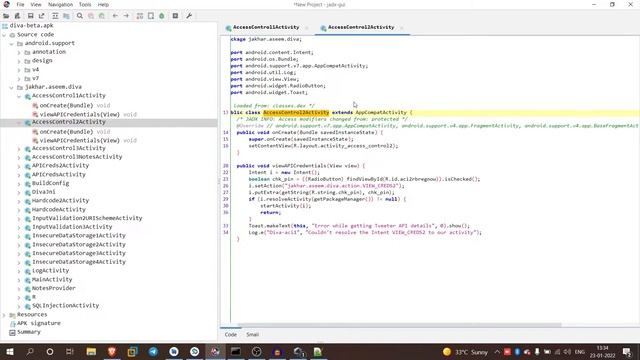Viewport: 640px width, 360px height.
Task: Select the APICreds2Activity class
Action: click(60, 166)
